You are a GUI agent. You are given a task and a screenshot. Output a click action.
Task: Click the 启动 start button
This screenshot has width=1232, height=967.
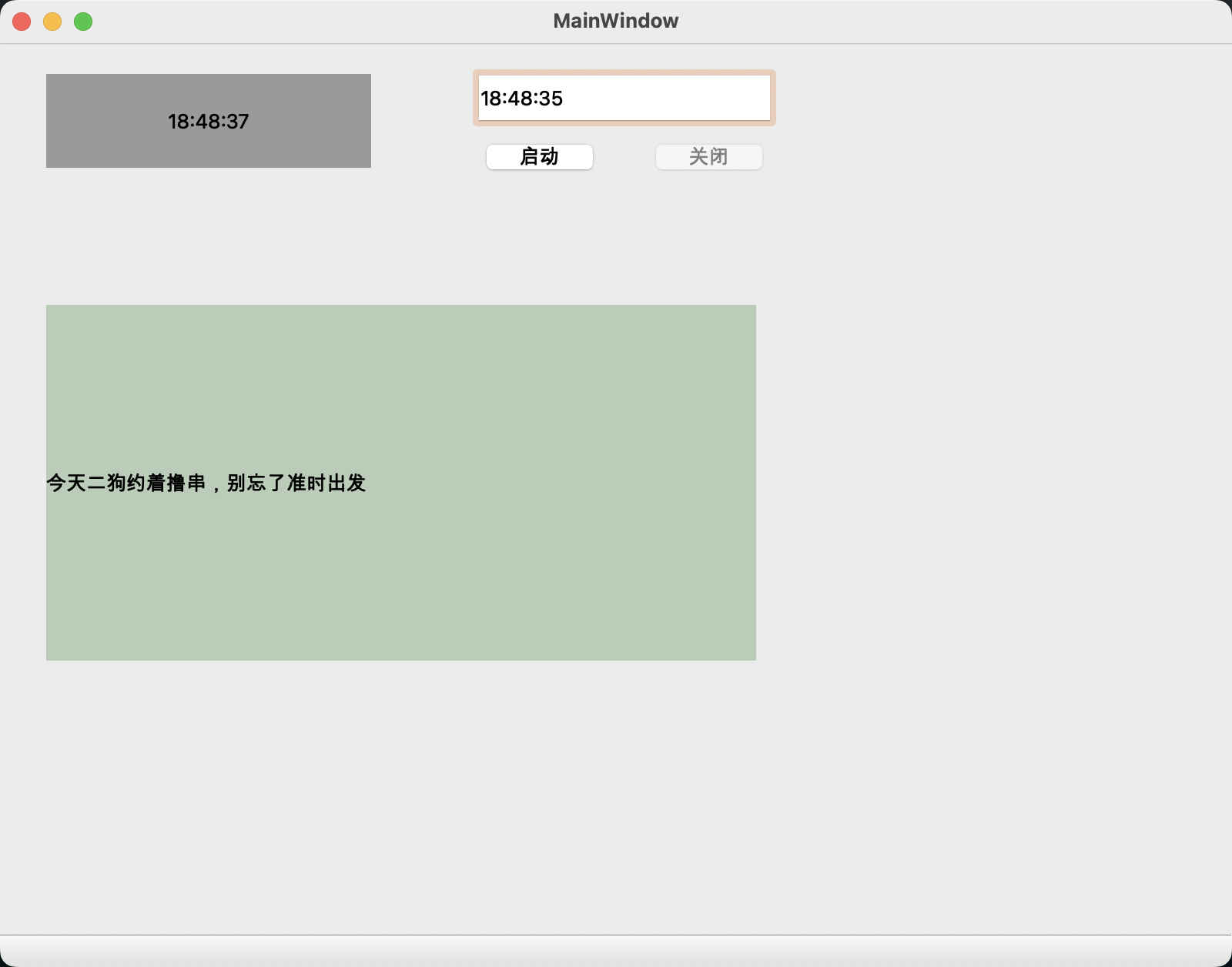pos(539,157)
